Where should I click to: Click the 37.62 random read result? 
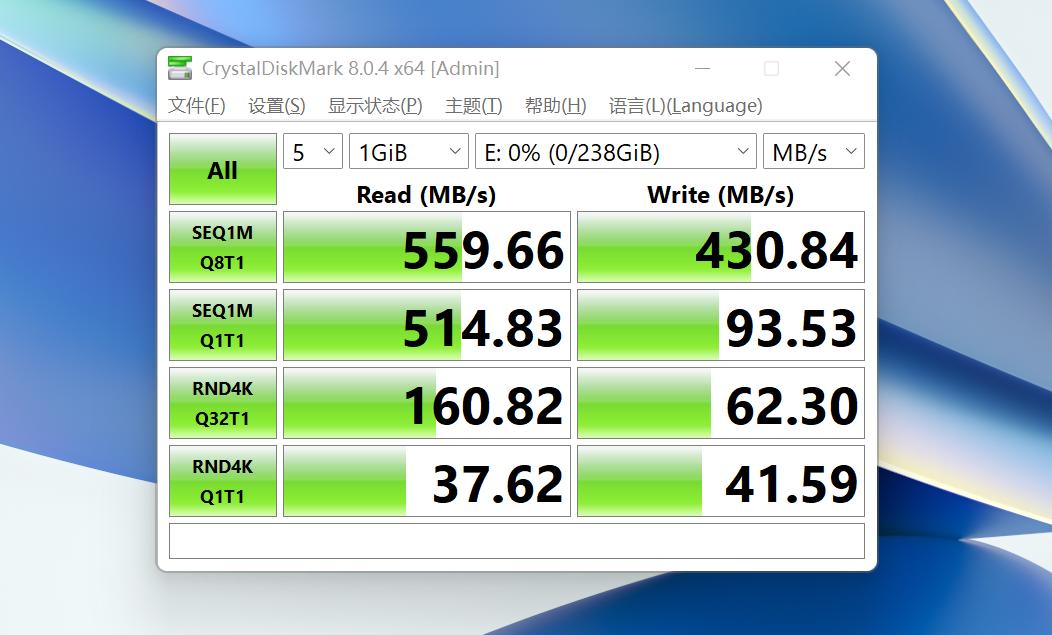tap(427, 481)
